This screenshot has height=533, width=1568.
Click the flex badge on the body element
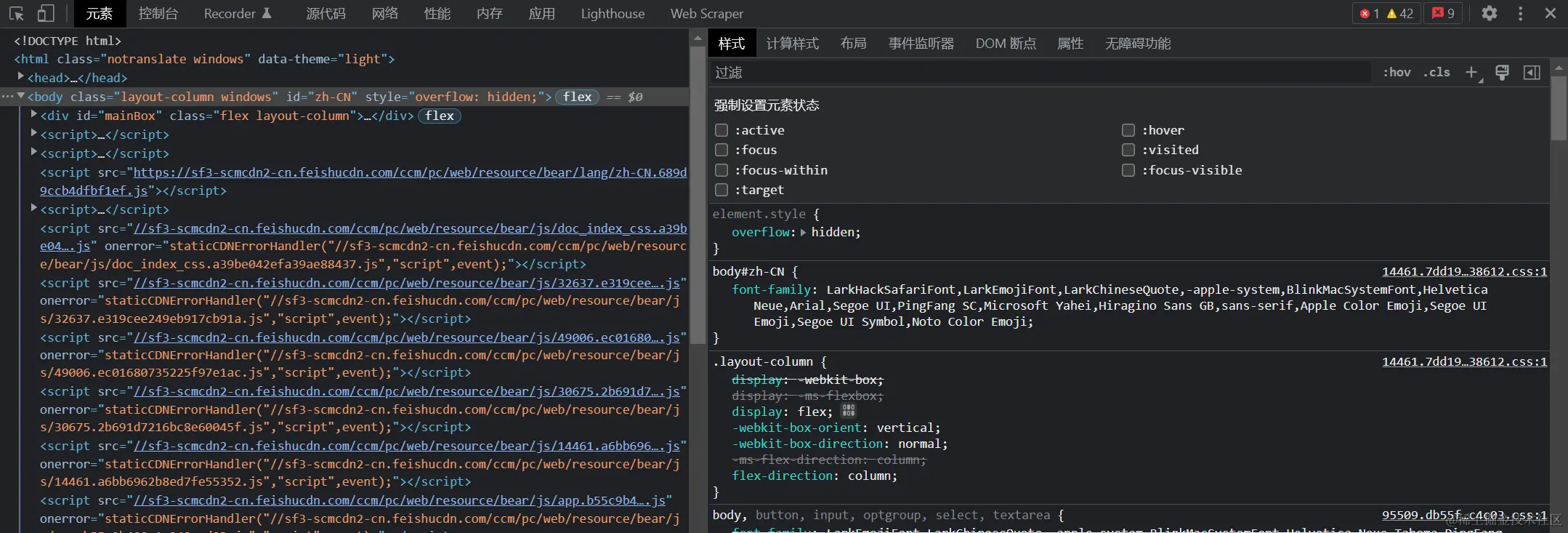[577, 97]
